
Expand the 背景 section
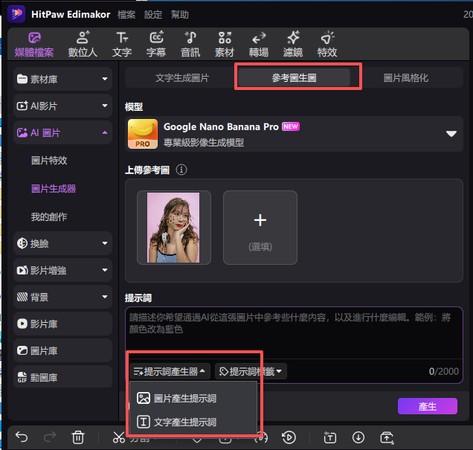(x=63, y=297)
